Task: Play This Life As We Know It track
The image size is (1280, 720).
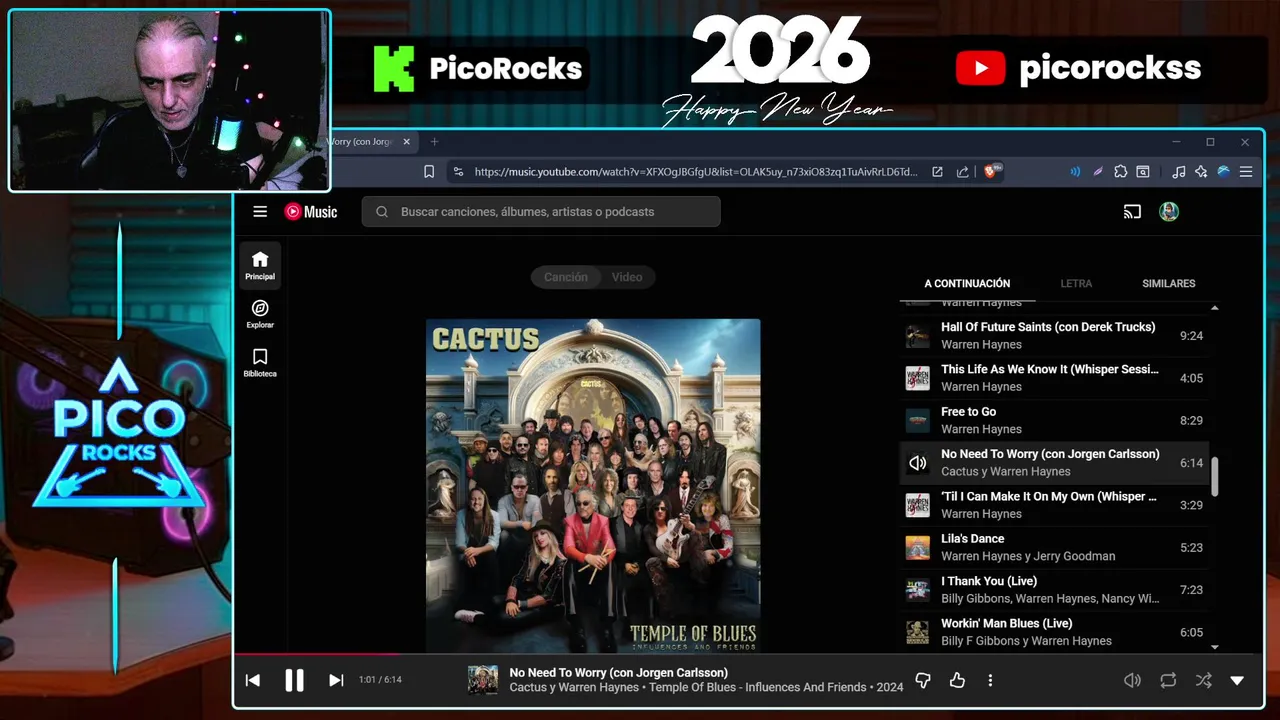Action: coord(1054,378)
